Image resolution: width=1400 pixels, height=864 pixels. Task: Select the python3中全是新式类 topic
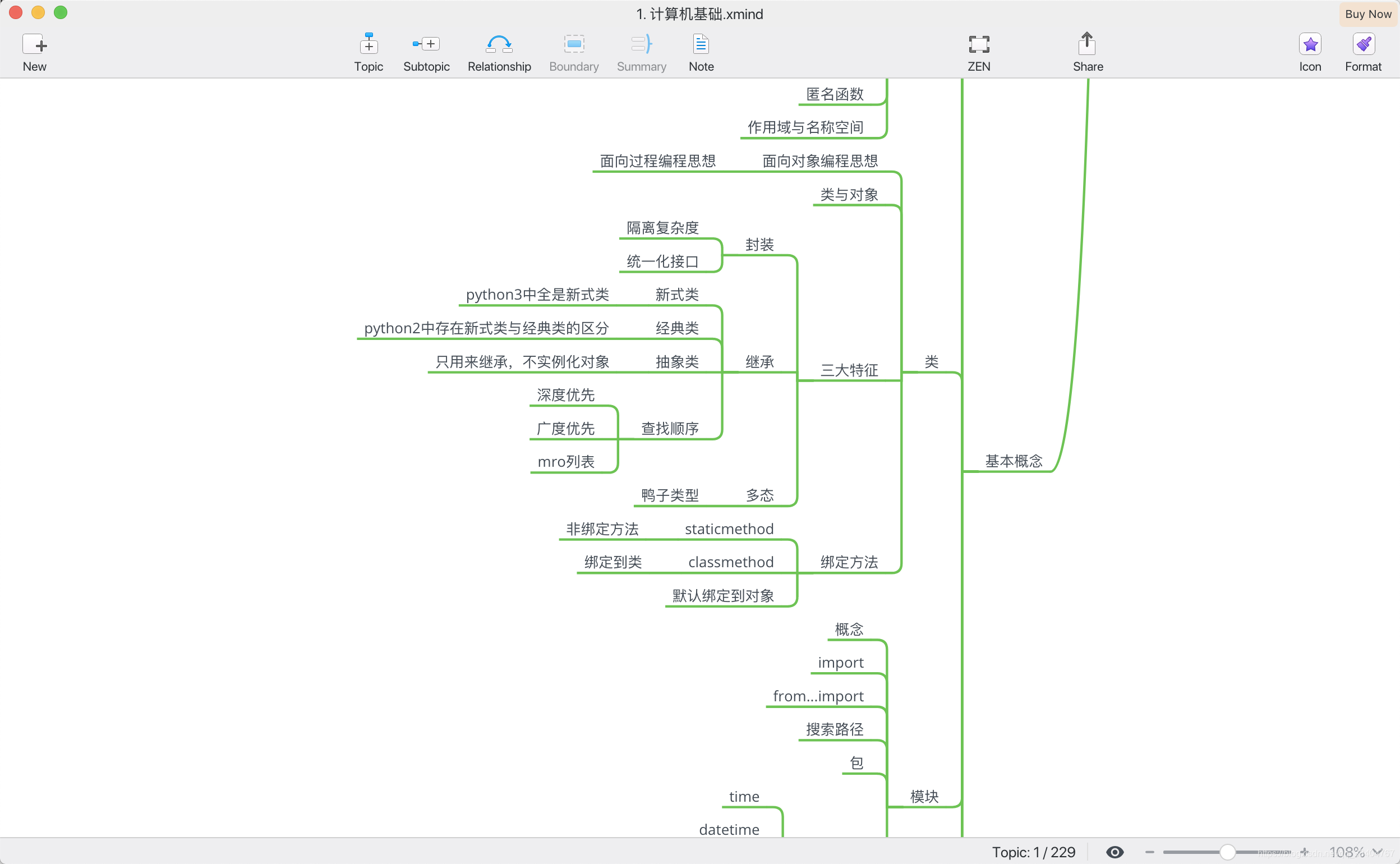coord(537,295)
